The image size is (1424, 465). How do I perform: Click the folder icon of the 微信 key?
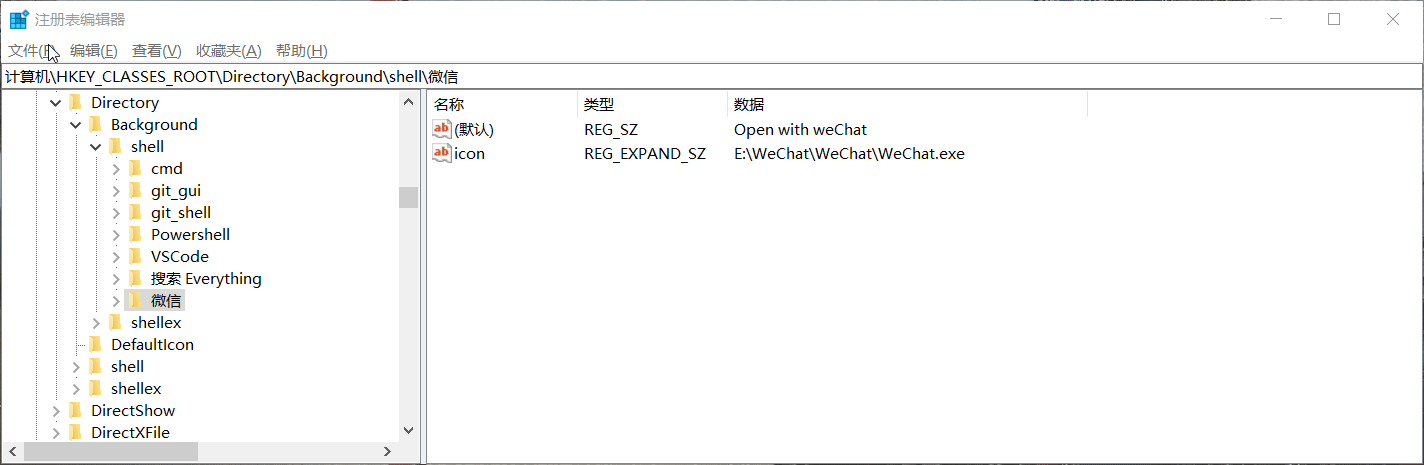(x=135, y=300)
